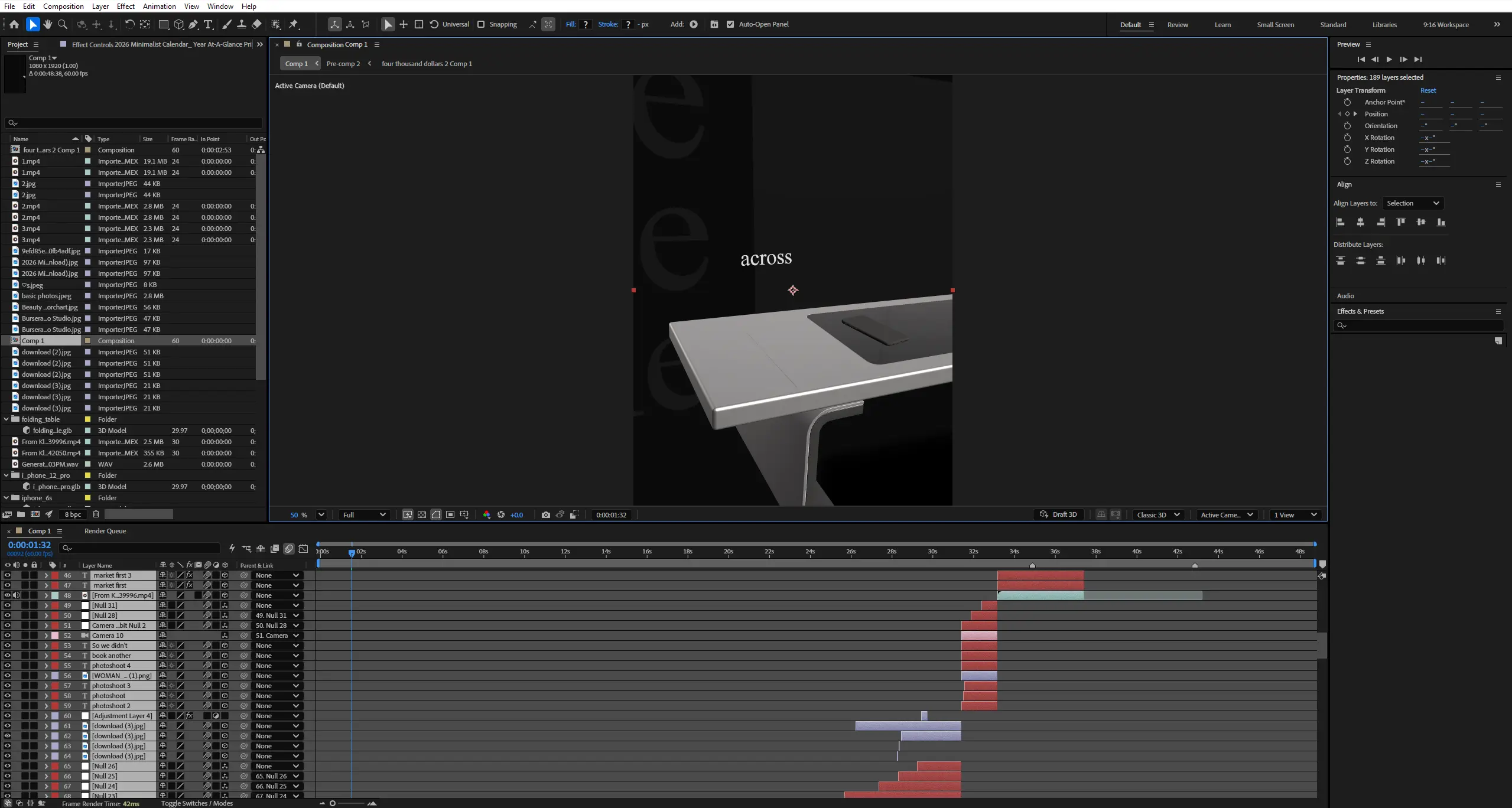The height and width of the screenshot is (808, 1512).
Task: Choose the Rectangle shape tool
Action: tap(164, 24)
